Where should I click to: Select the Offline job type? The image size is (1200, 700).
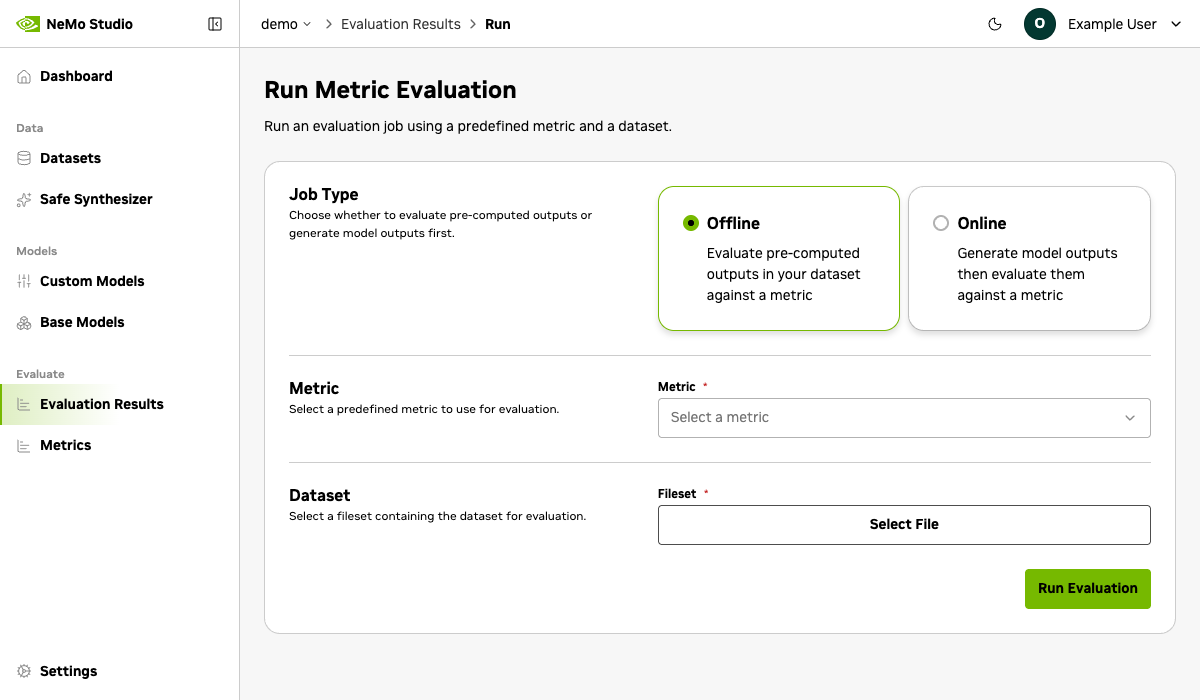point(779,258)
